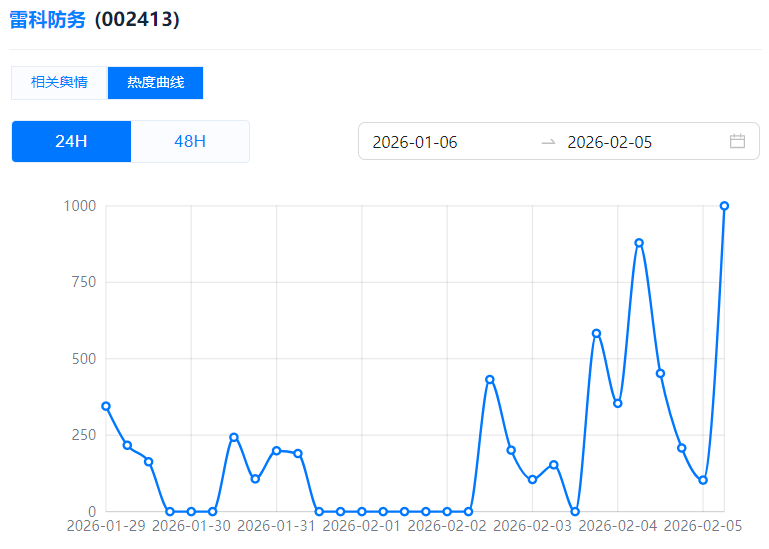Select the data point above the 2026-02-03 label
The image size is (769, 549).
[x=532, y=480]
